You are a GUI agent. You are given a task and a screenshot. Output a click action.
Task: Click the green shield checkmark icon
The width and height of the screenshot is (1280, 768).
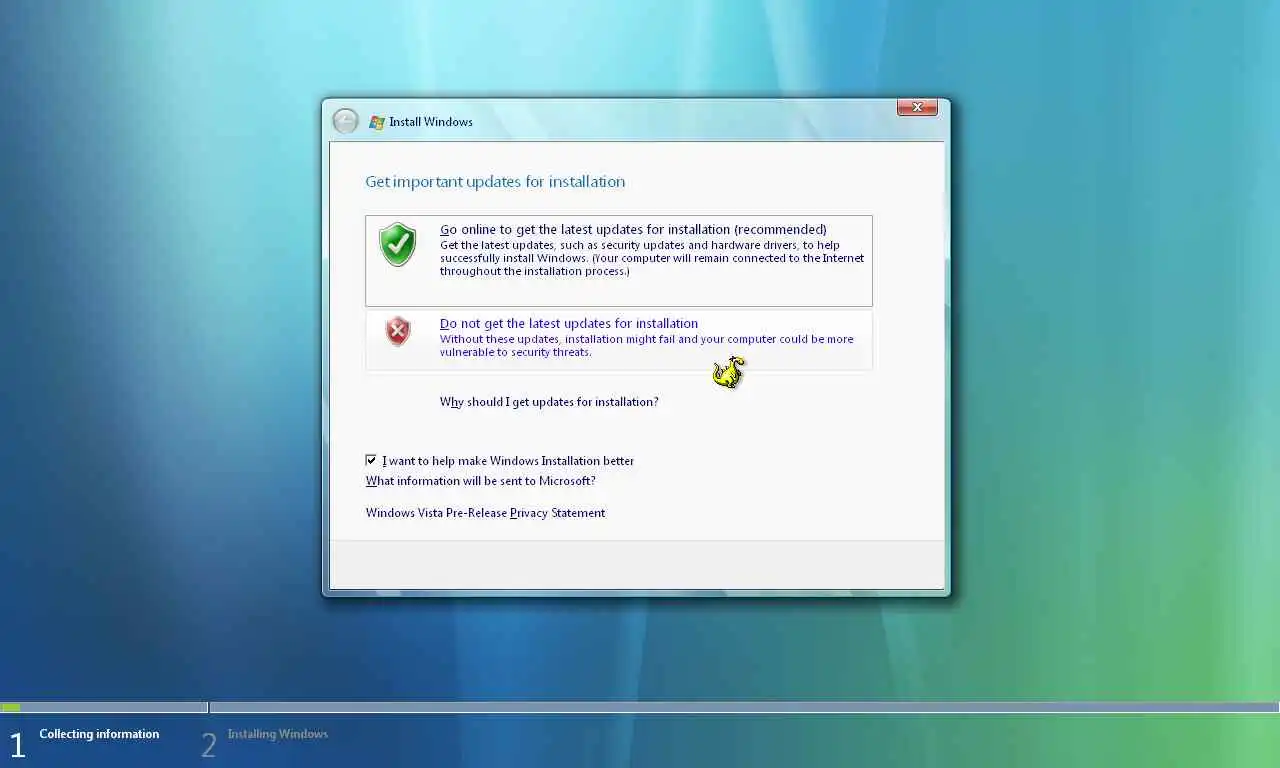click(x=398, y=244)
